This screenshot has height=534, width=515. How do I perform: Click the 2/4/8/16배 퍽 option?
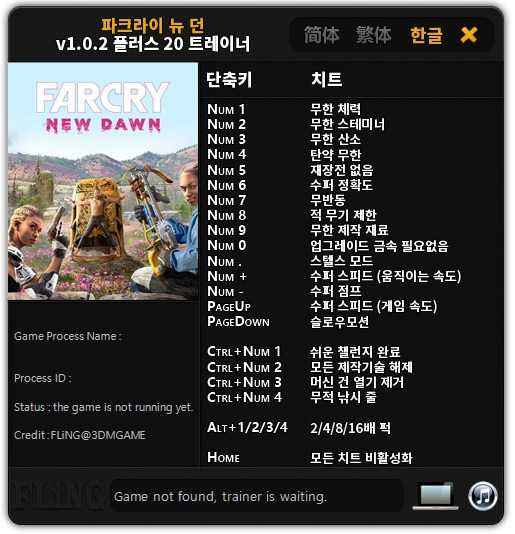(x=352, y=429)
